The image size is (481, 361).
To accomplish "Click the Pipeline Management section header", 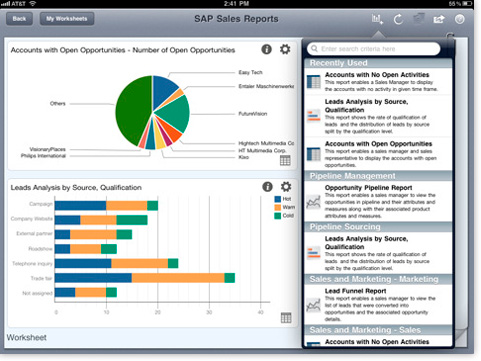I will [378, 176].
